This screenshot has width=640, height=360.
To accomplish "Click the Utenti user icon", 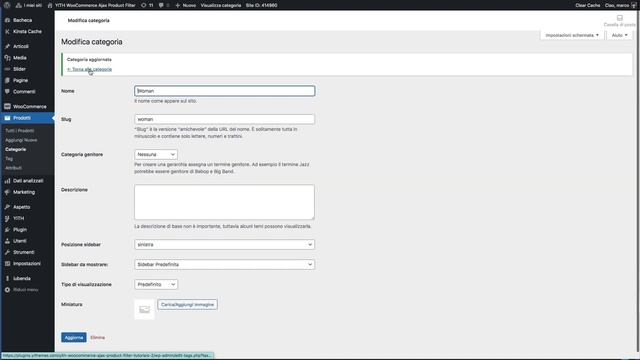I will point(7,241).
